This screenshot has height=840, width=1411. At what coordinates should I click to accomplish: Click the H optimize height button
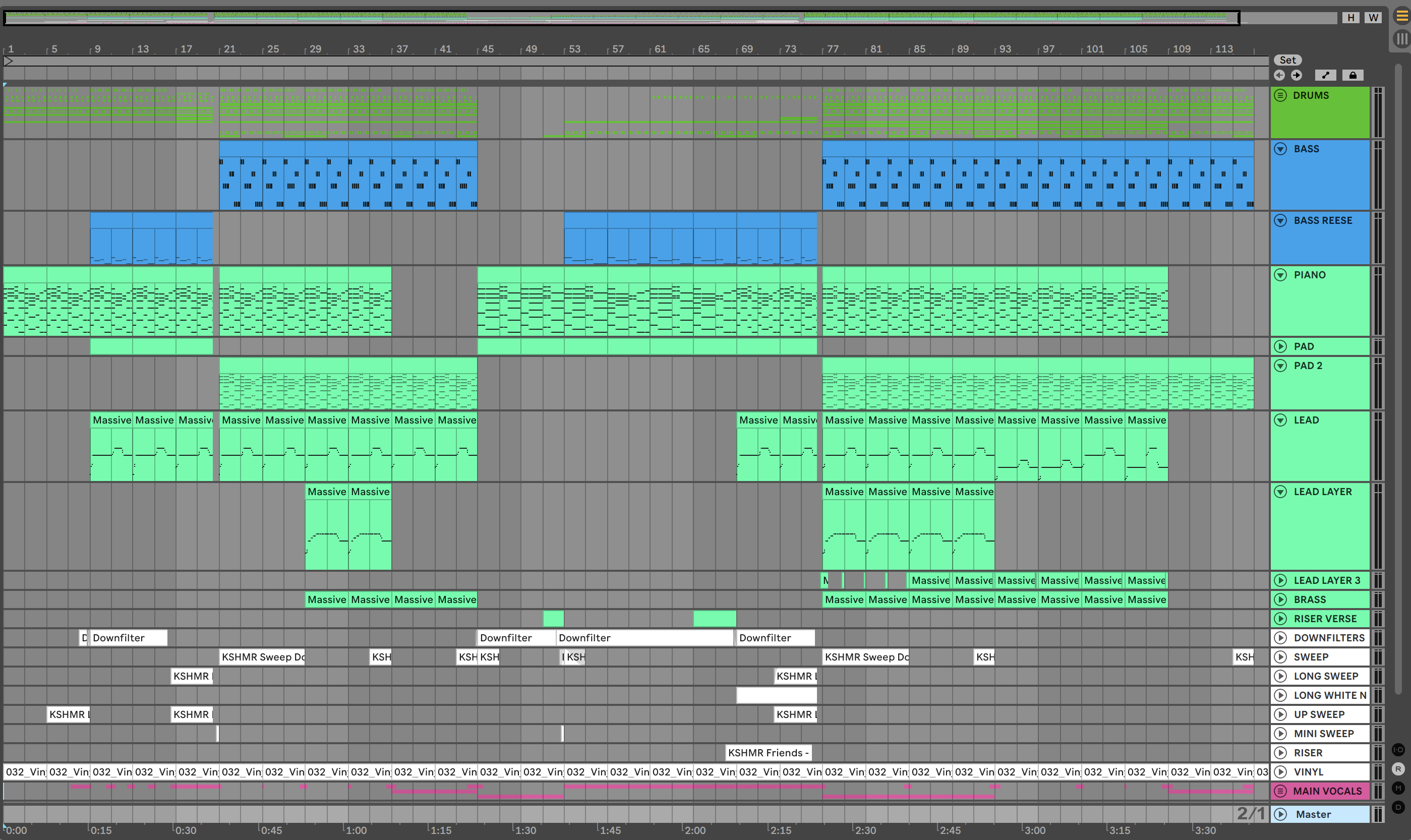1351,18
